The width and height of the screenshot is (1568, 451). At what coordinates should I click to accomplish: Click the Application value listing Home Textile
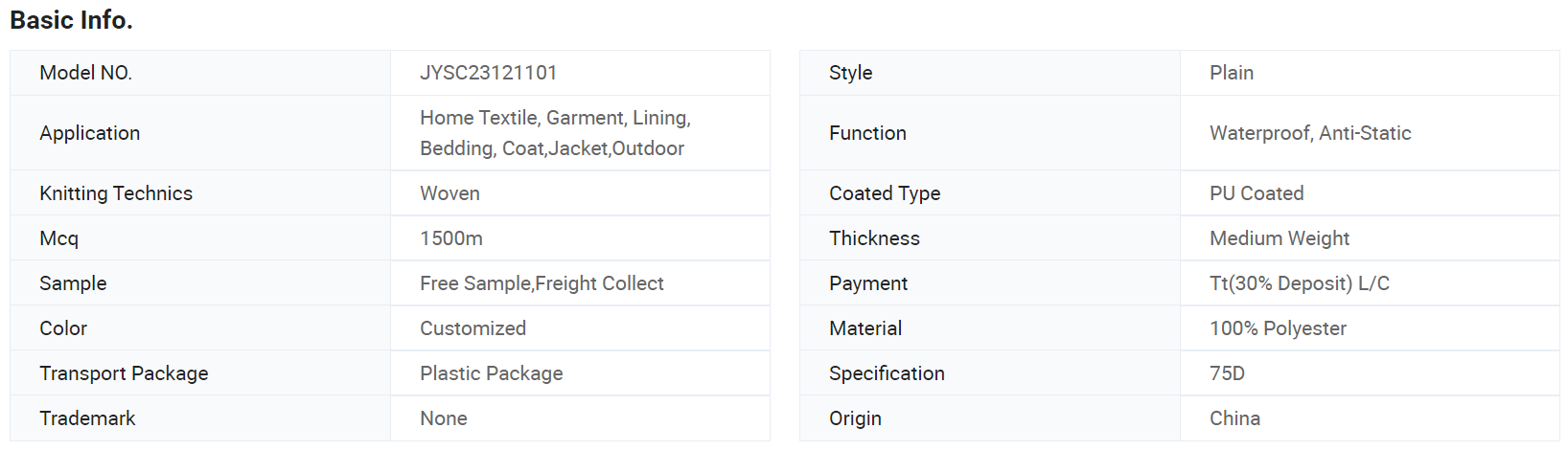[x=555, y=133]
